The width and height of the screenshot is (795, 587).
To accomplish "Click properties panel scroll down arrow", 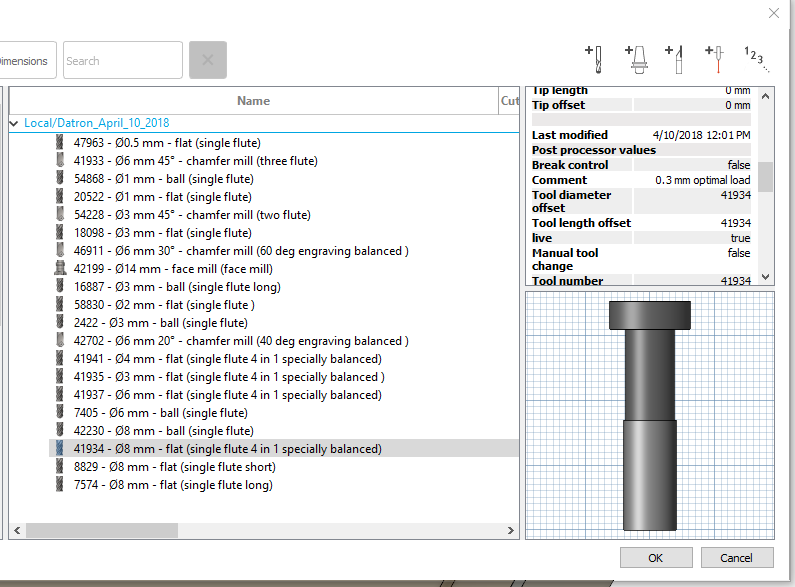I will coord(766,277).
